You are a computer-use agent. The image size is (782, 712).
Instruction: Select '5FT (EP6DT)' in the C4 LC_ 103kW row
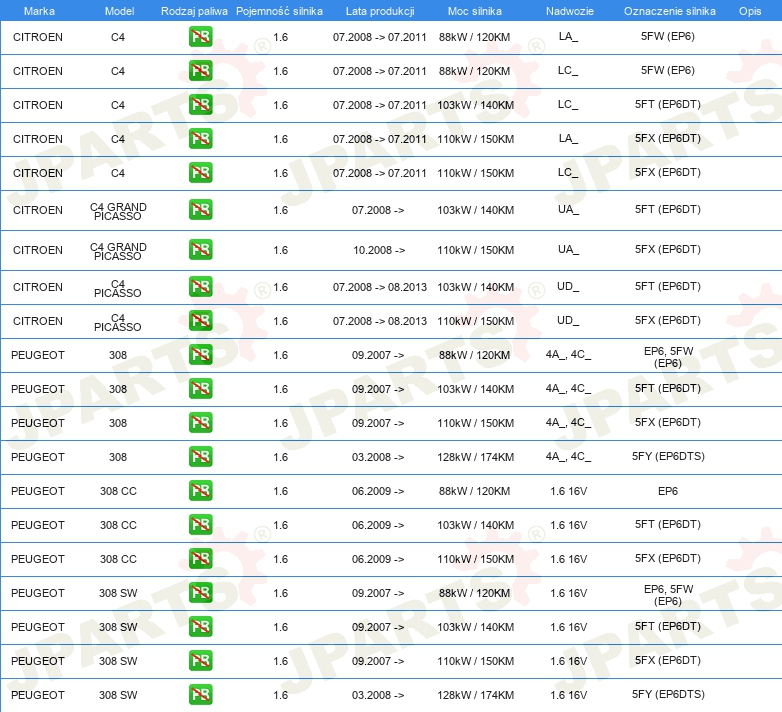tap(668, 104)
